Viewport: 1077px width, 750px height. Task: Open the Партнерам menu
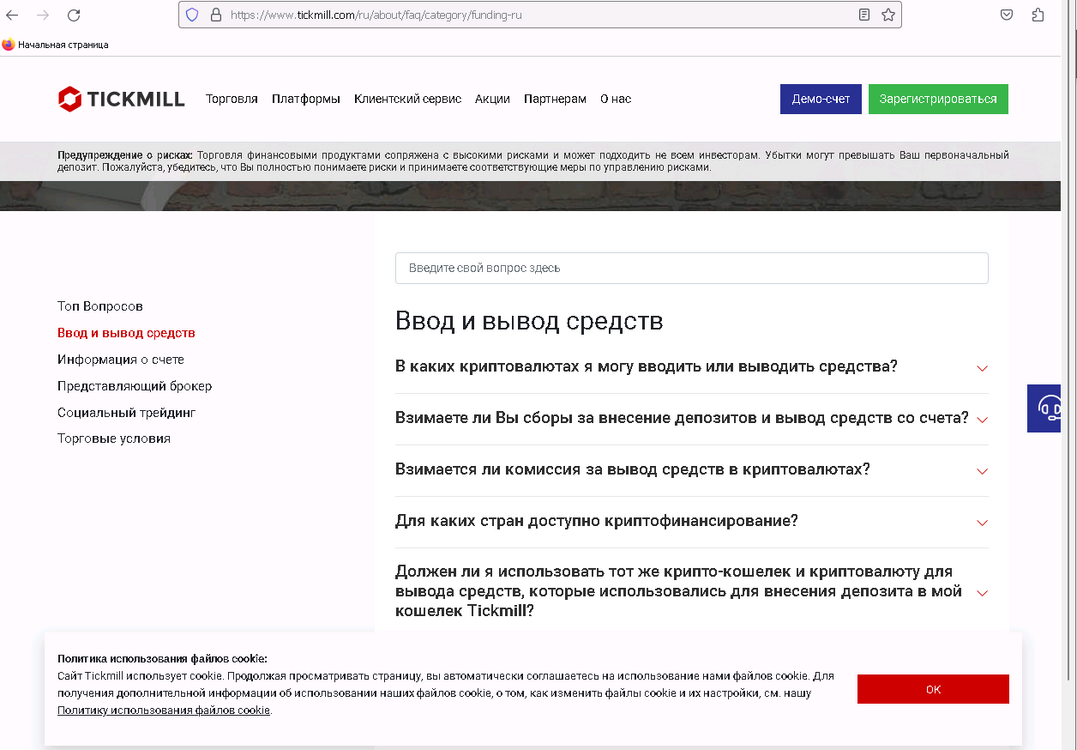coord(555,99)
